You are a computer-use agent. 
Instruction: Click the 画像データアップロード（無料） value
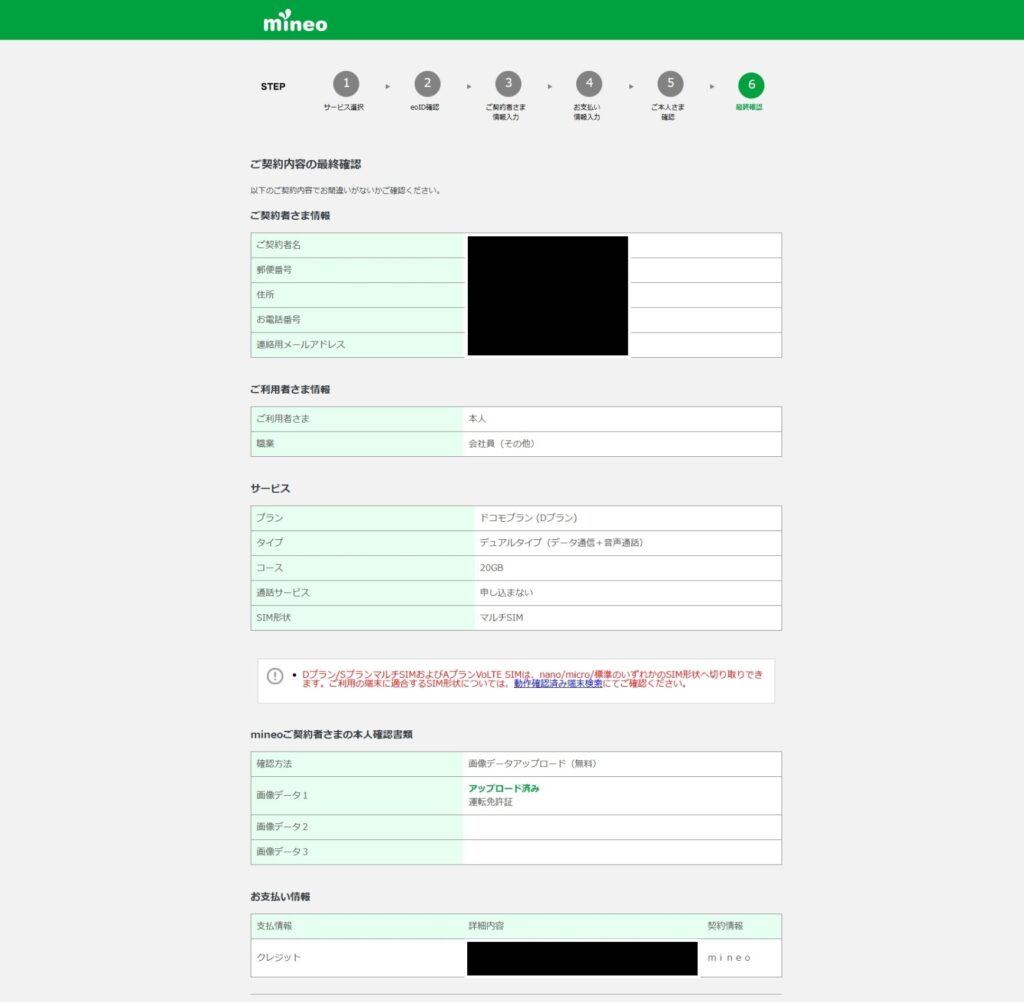click(532, 764)
